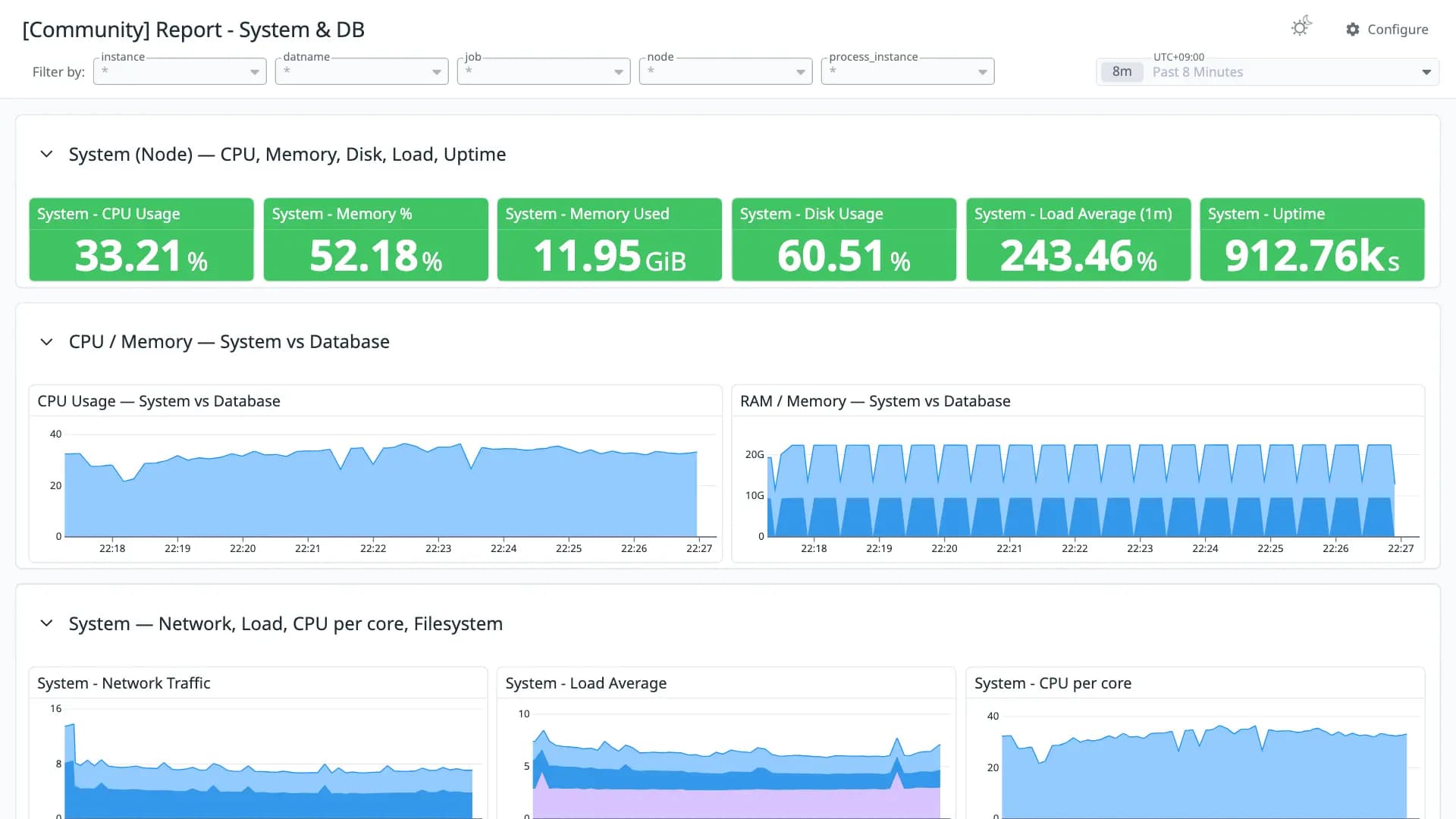Screen dimensions: 1456x819
Task: Click the Configure gear icon
Action: 1353,30
